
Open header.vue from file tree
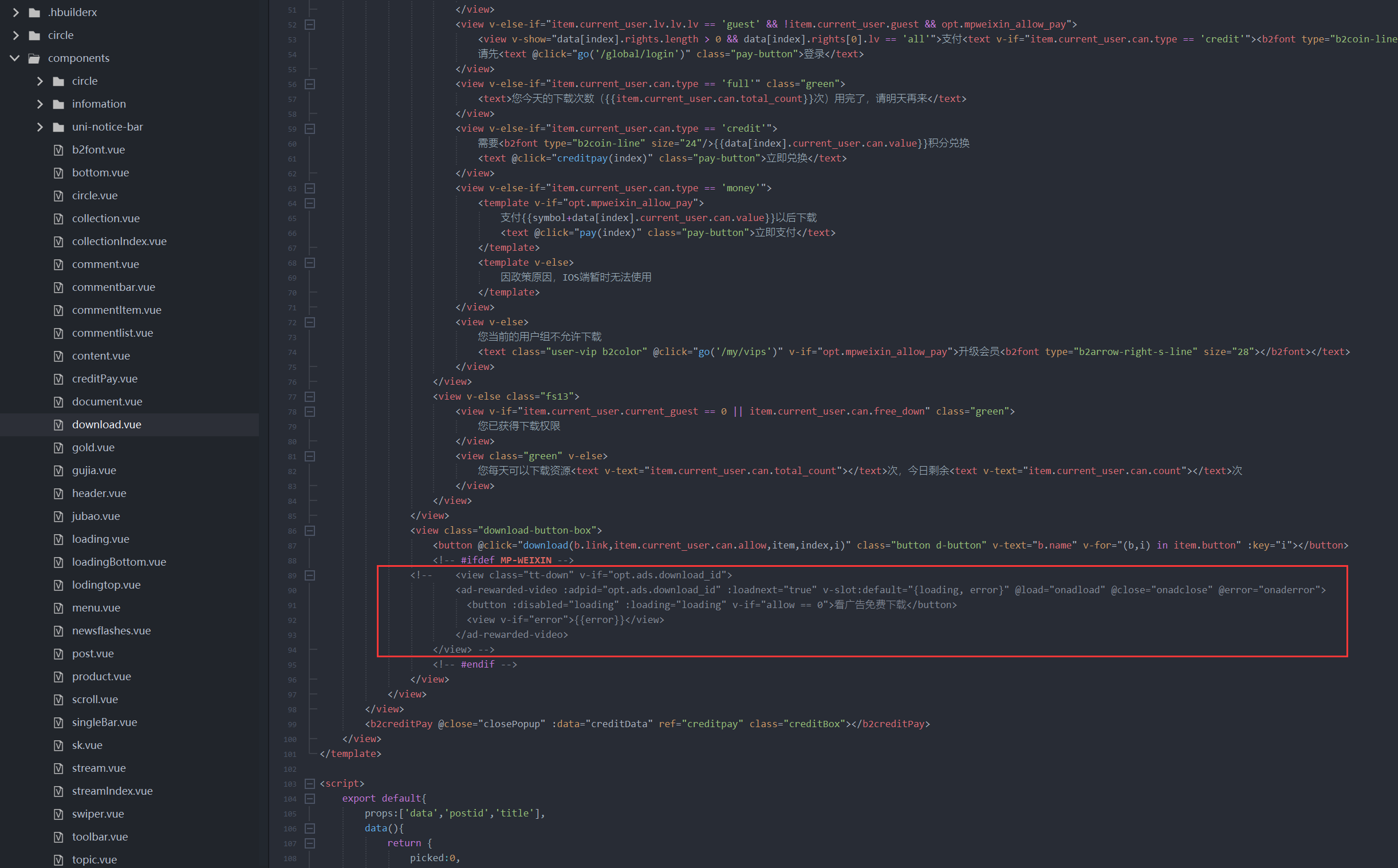pos(99,493)
